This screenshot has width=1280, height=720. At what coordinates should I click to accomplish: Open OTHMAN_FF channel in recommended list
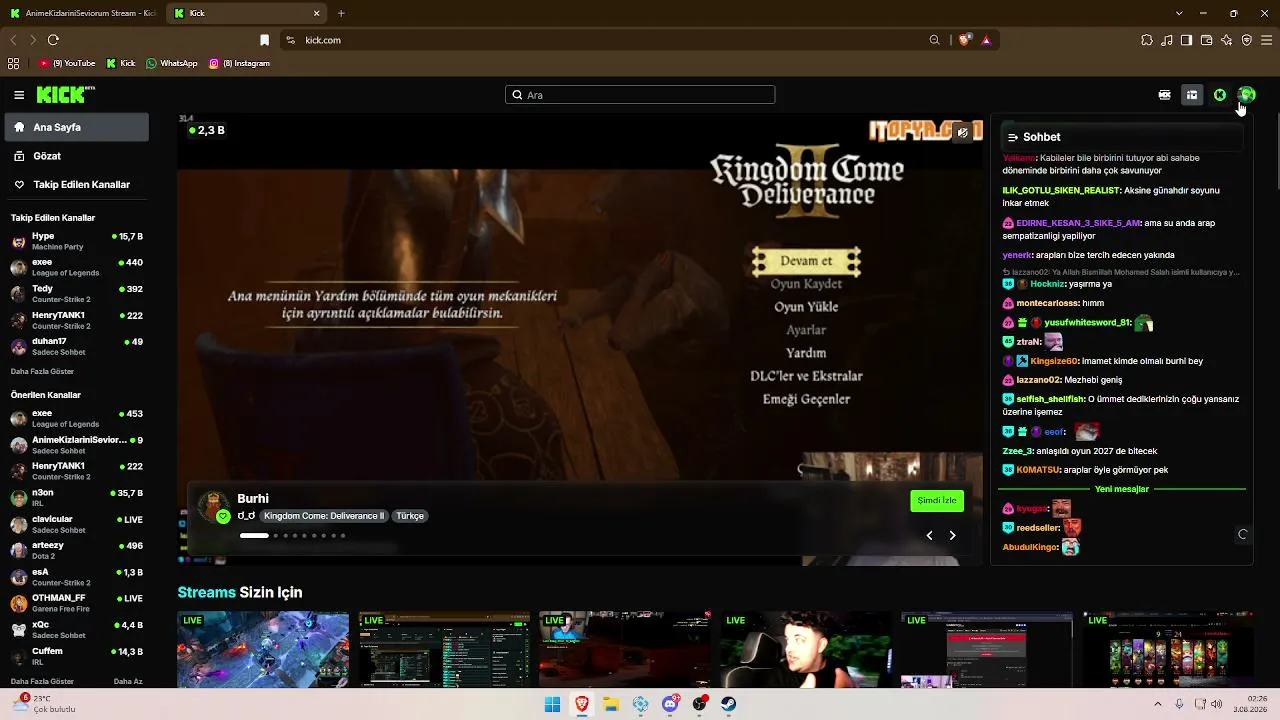76,603
